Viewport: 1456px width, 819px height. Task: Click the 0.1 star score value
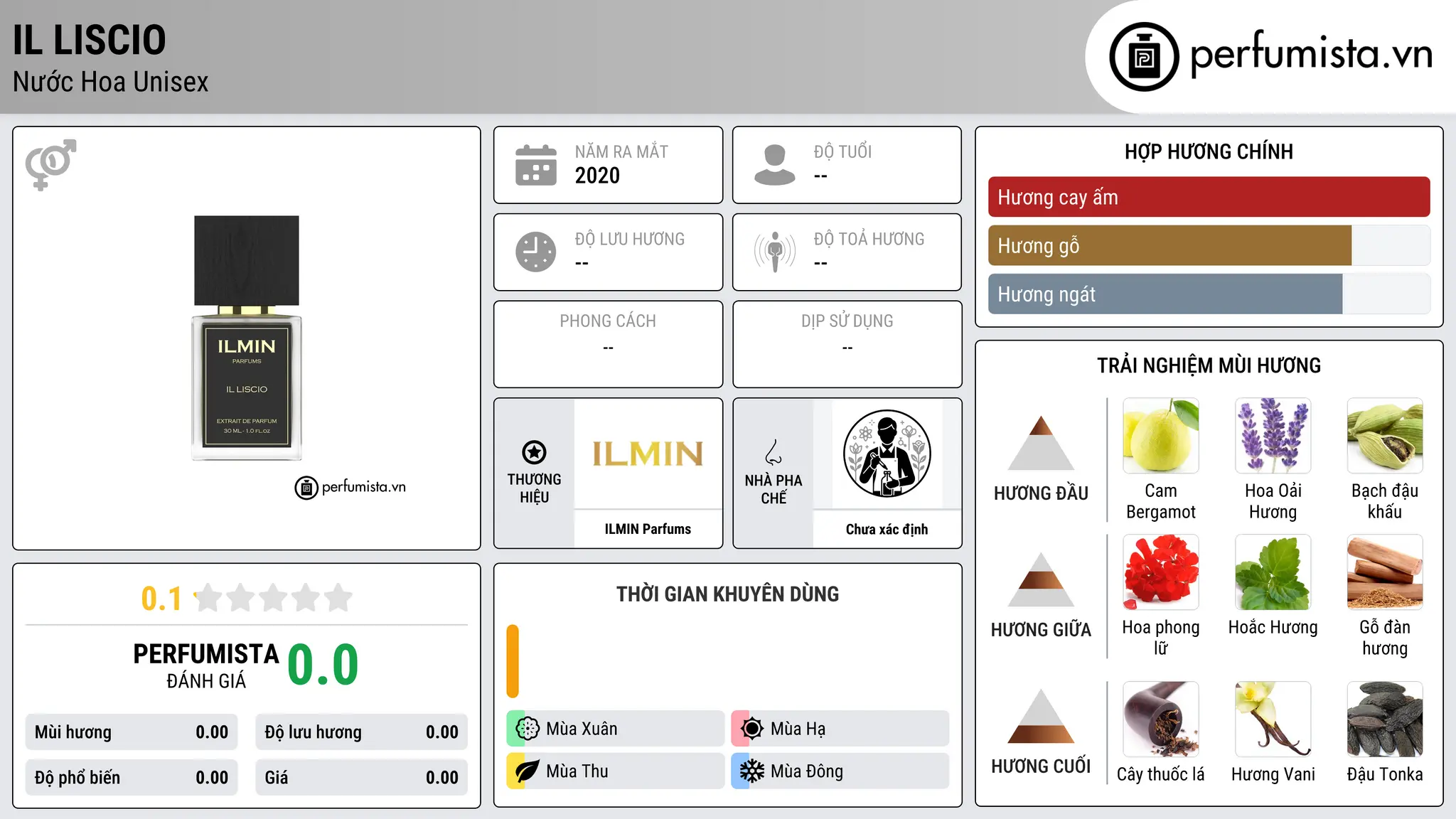[x=161, y=599]
